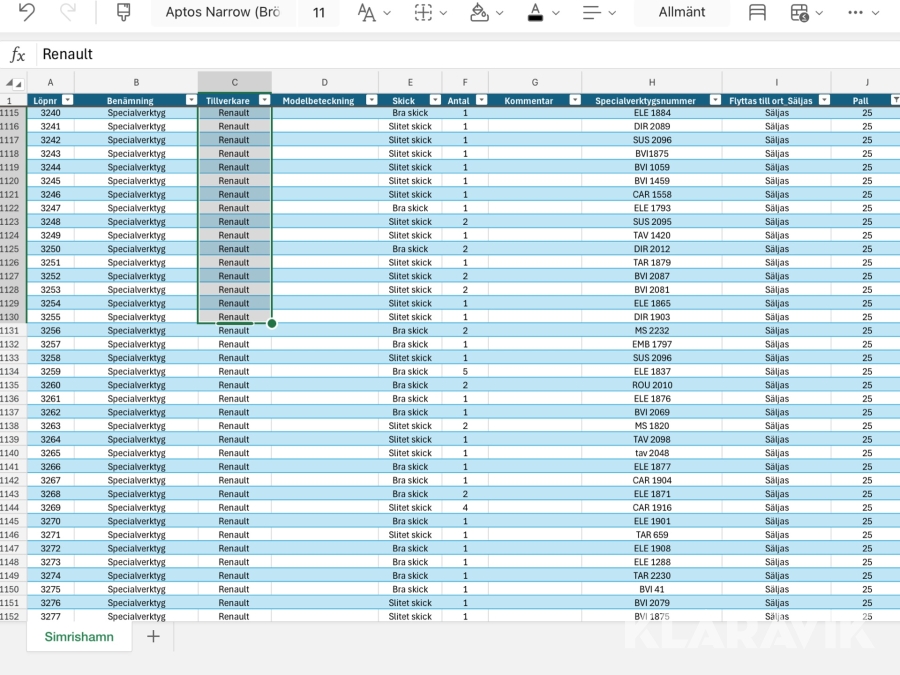Screen dimensions: 900x675
Task: Click the select-all corner of the grid
Action: point(13,83)
